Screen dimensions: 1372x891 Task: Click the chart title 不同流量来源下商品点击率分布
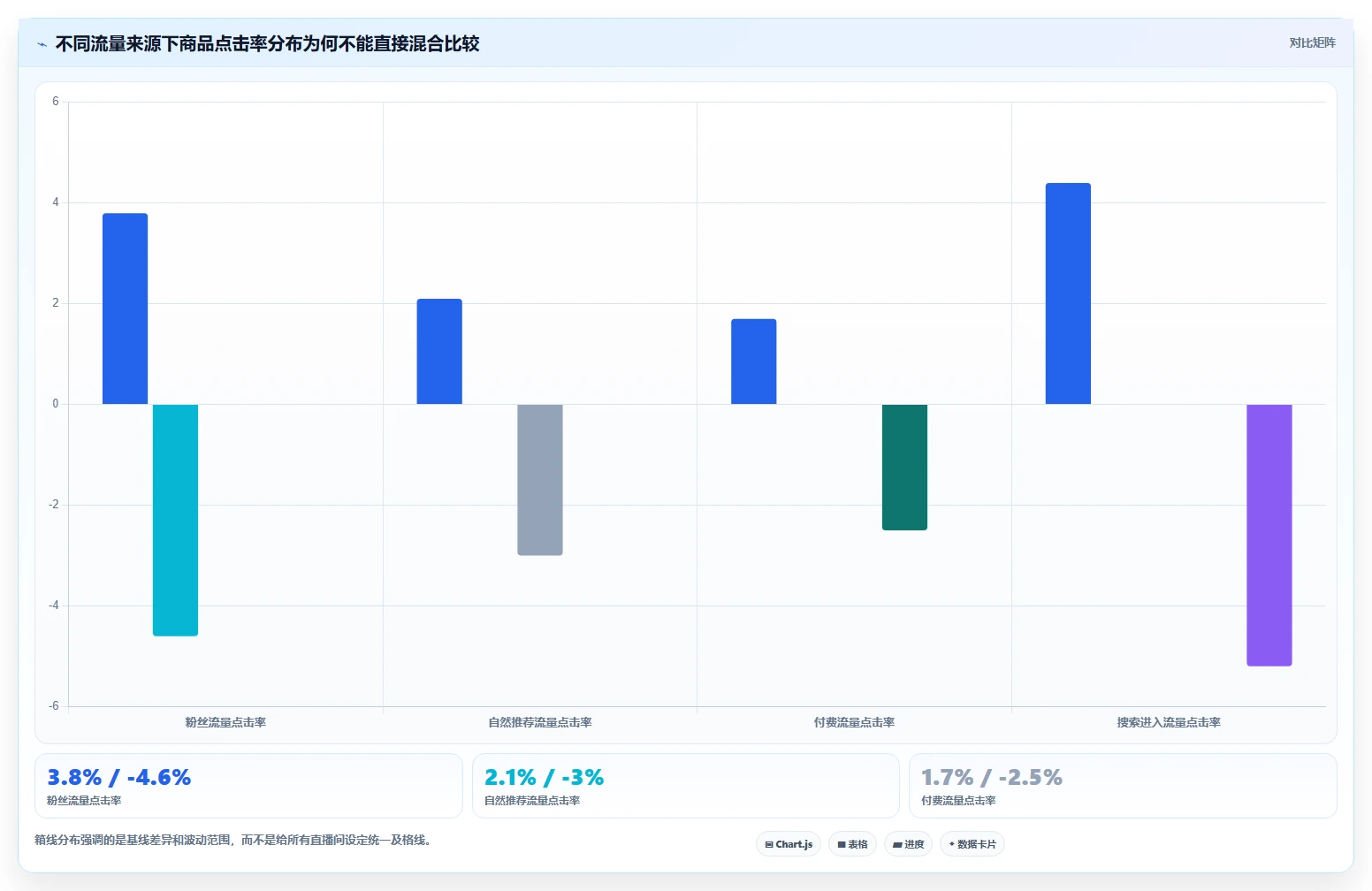(x=267, y=43)
